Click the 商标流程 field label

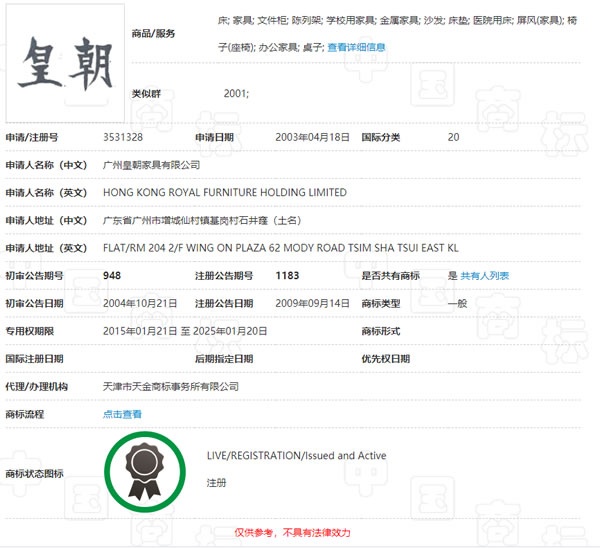coord(24,414)
